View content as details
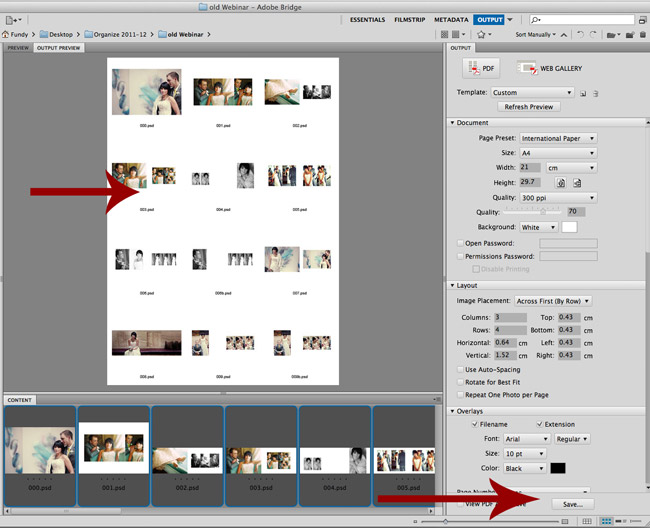The width and height of the screenshot is (650, 528). [621, 521]
